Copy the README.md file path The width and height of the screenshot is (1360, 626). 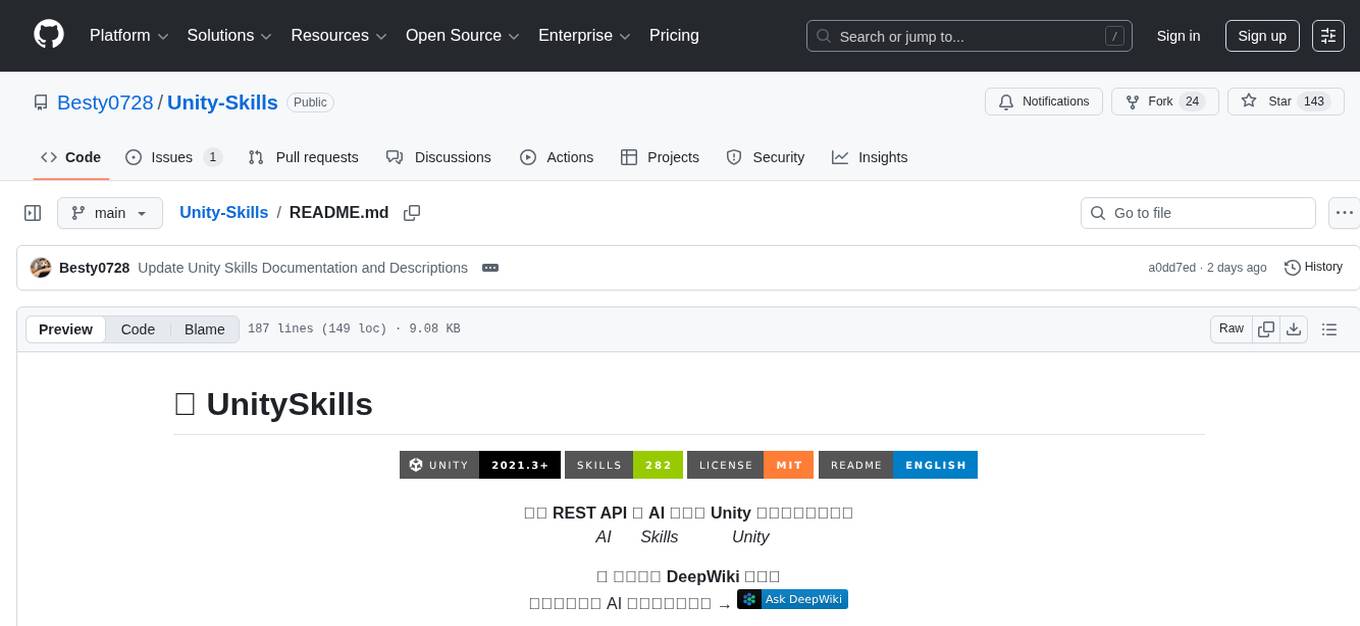click(411, 212)
